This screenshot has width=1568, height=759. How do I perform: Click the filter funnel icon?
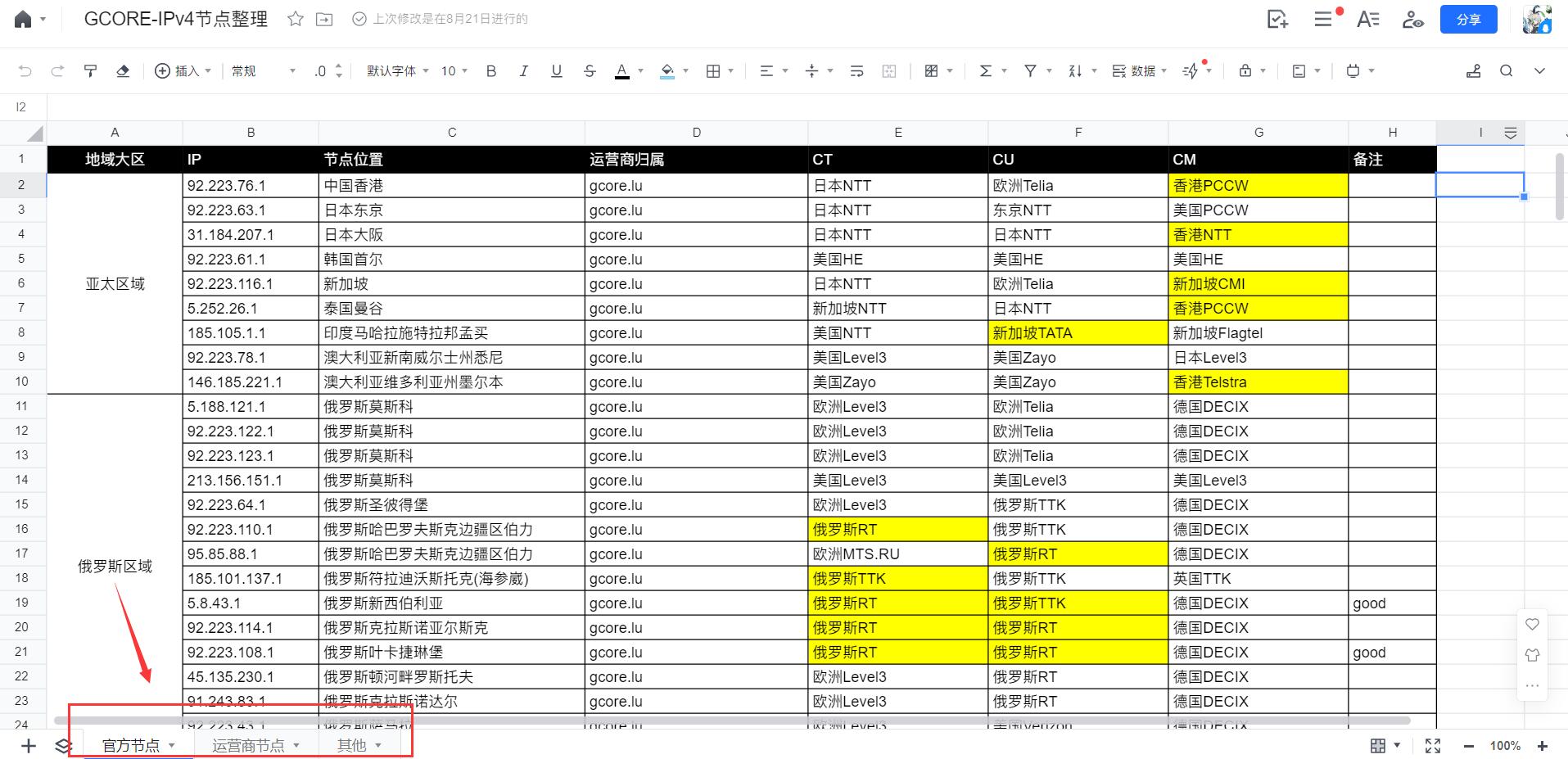click(1031, 71)
